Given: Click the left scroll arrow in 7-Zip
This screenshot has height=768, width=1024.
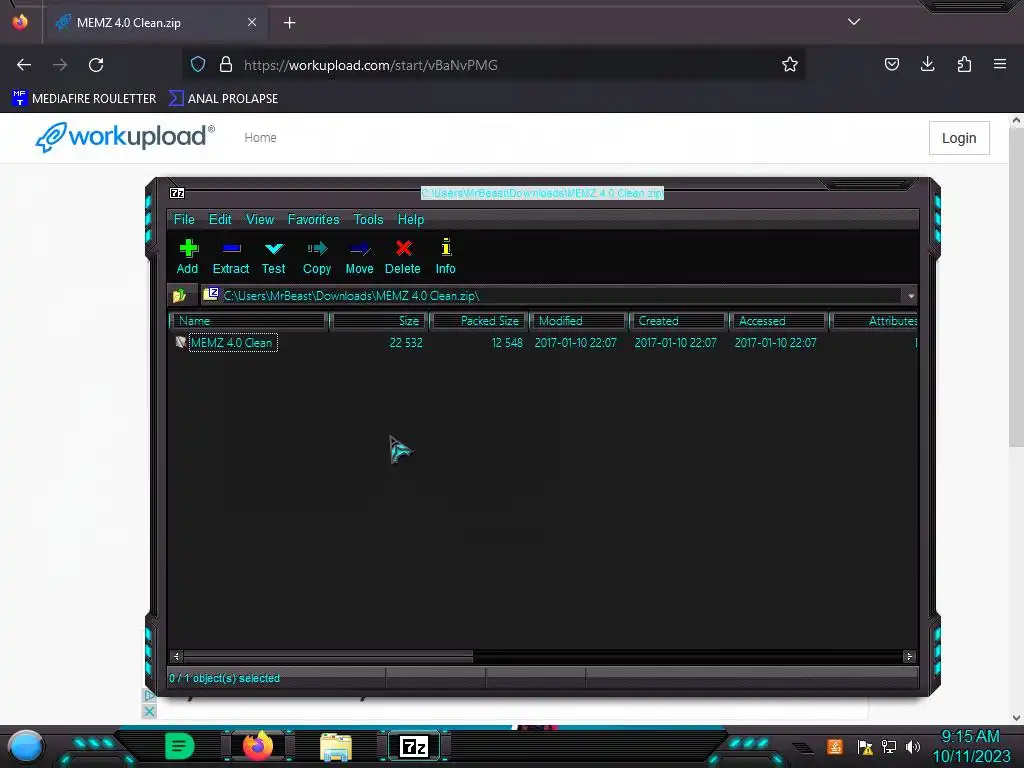Looking at the screenshot, I should click(176, 656).
